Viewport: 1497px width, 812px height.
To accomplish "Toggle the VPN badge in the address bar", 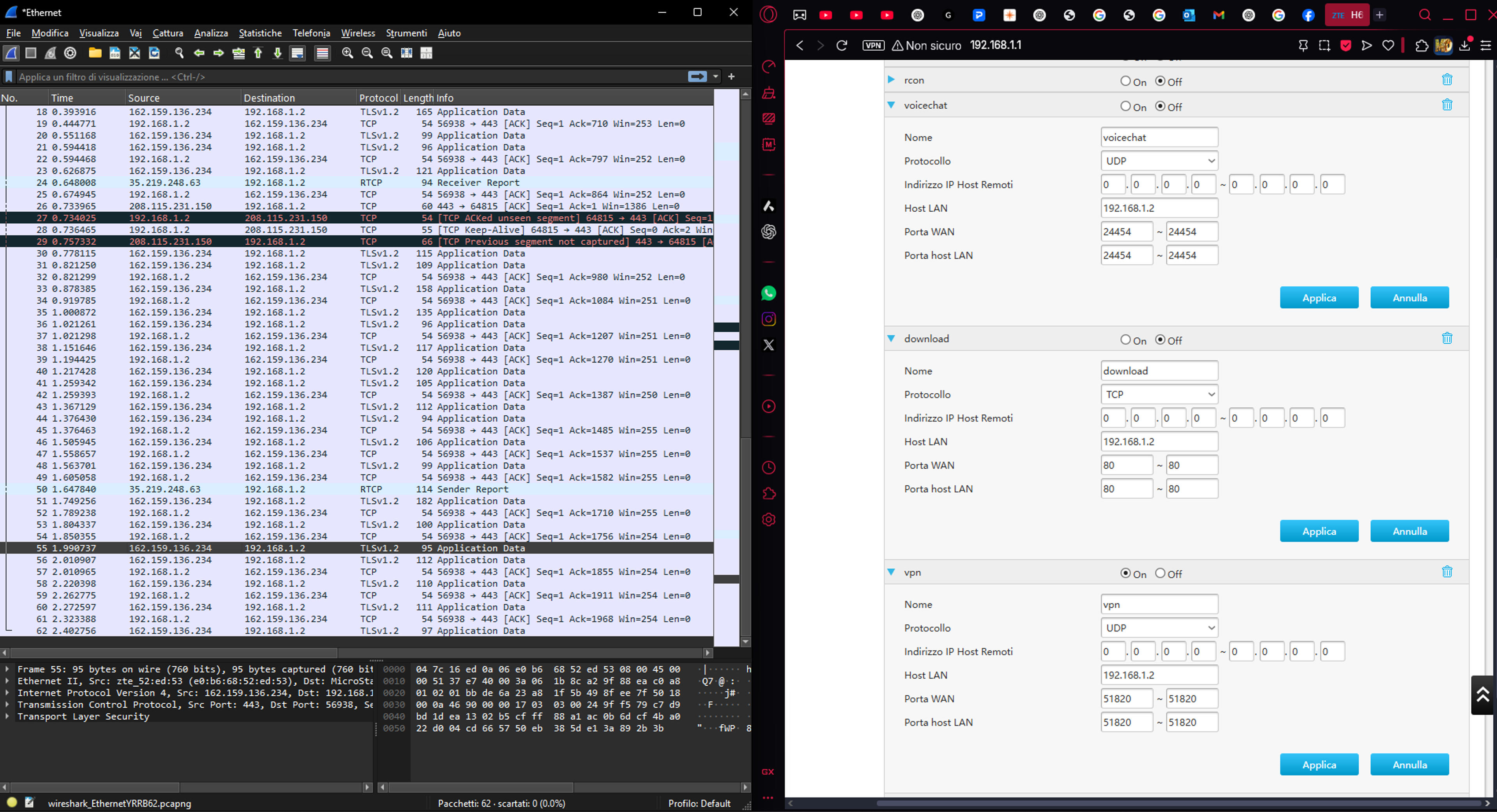I will pyautogui.click(x=873, y=45).
